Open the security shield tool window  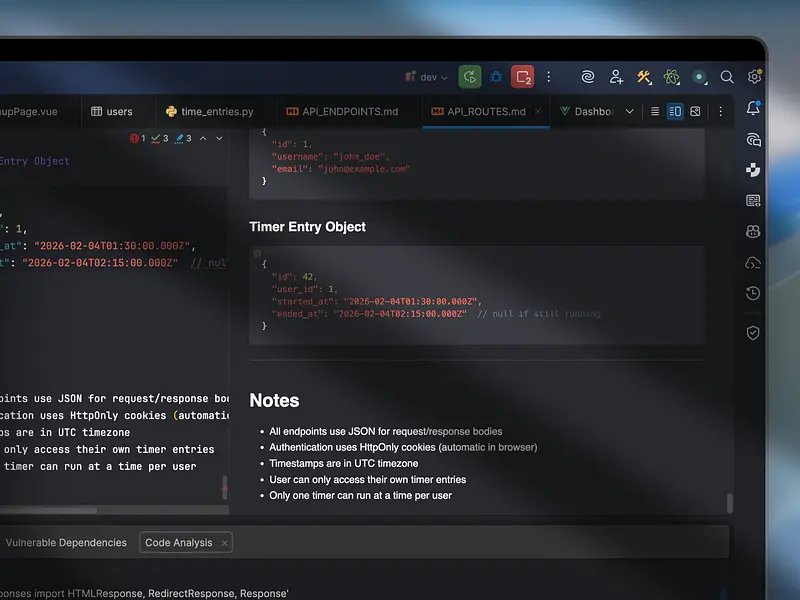(x=753, y=333)
